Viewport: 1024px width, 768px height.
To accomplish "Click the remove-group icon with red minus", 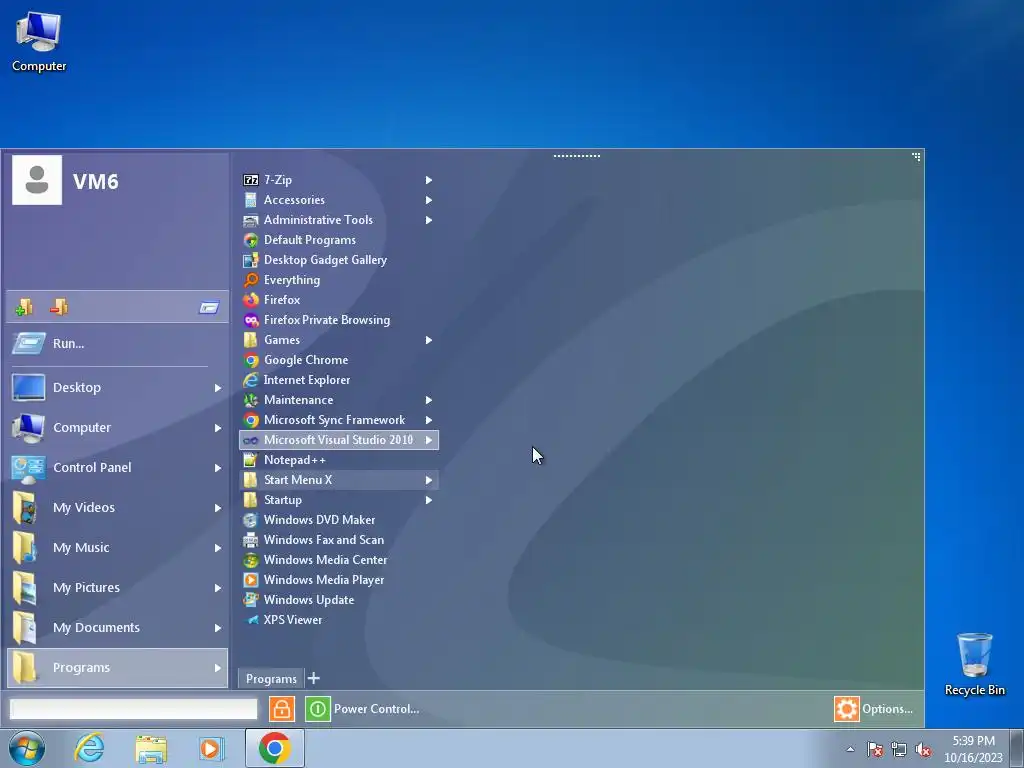I will tap(59, 306).
